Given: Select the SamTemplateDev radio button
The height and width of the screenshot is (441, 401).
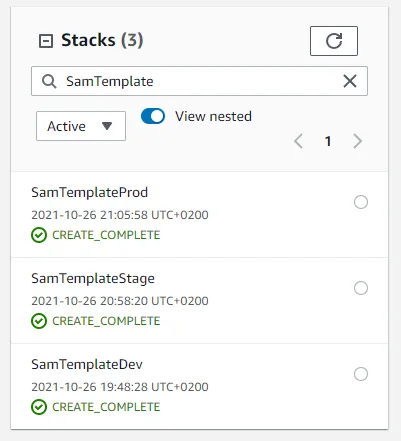Looking at the screenshot, I should pos(361,374).
